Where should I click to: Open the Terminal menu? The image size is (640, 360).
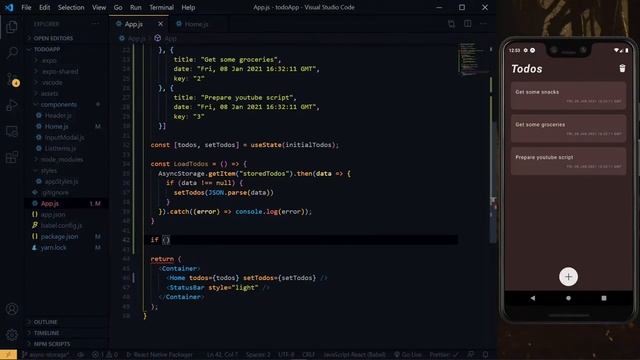tap(161, 7)
